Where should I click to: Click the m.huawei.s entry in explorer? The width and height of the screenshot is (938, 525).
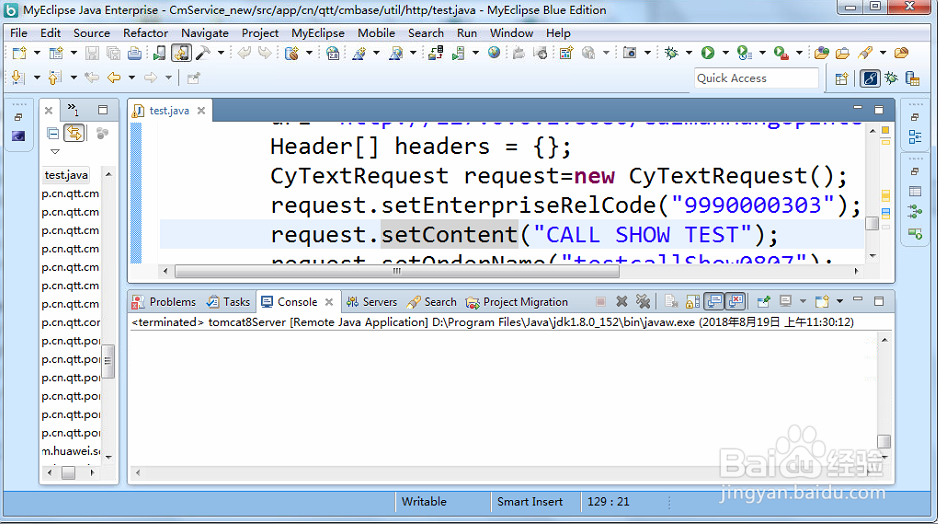71,451
